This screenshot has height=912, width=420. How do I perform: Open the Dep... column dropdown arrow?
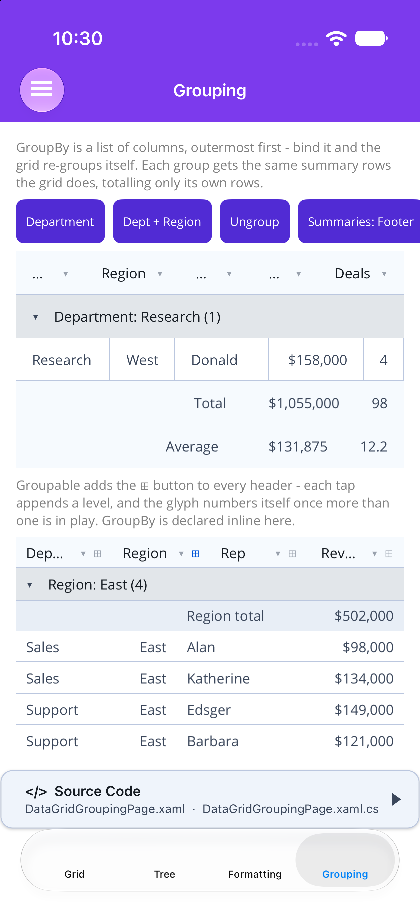[83, 554]
